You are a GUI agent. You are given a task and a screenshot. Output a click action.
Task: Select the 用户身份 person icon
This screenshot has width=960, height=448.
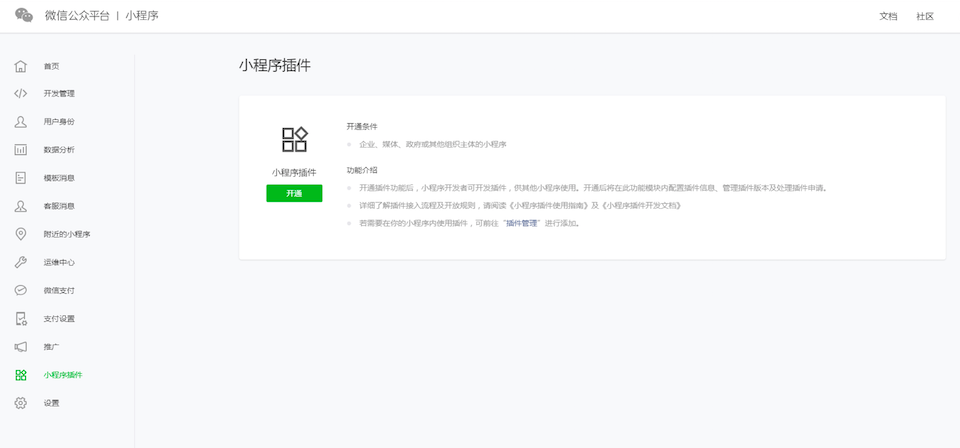[20, 122]
